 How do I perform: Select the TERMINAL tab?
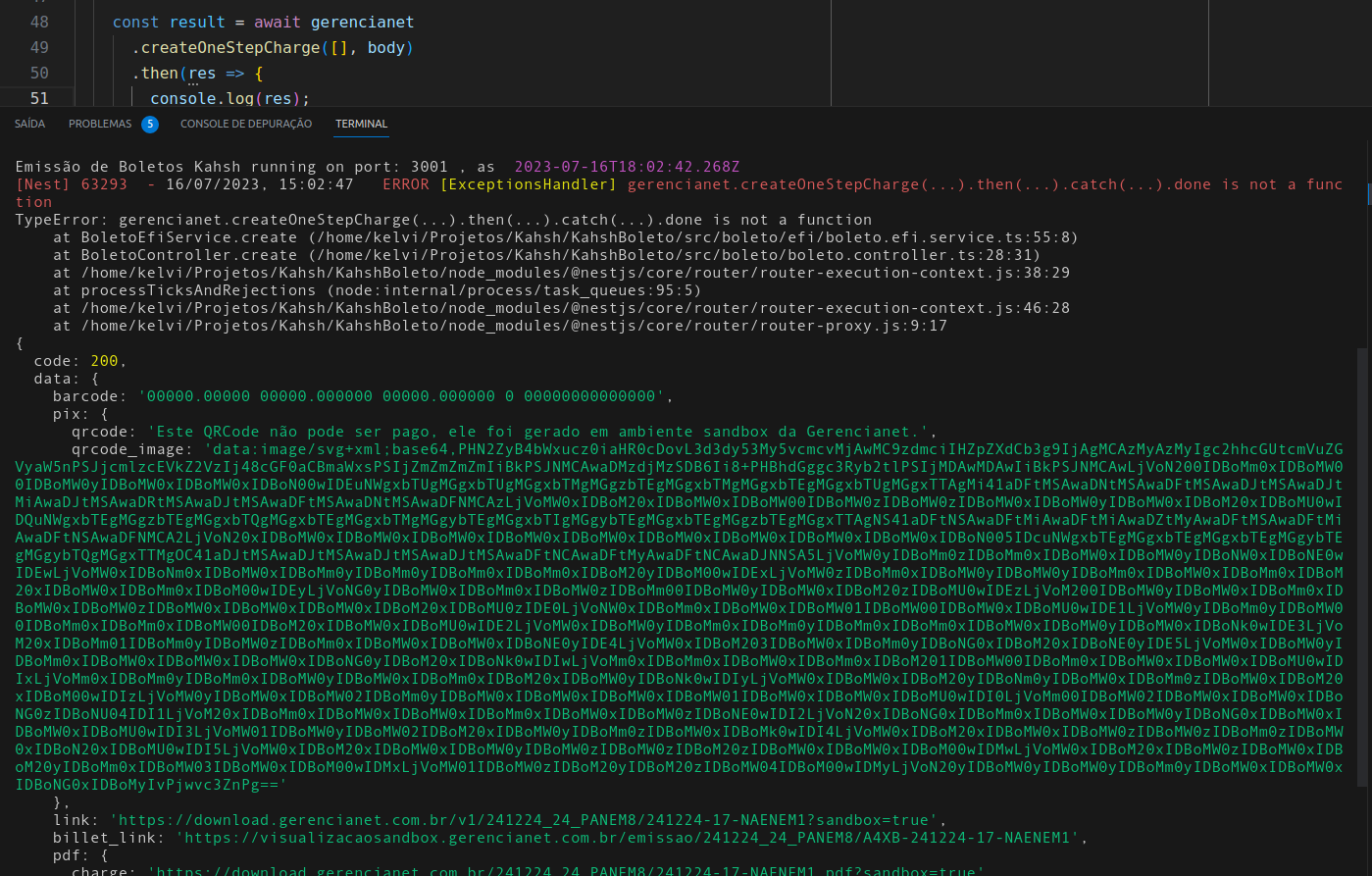click(362, 124)
